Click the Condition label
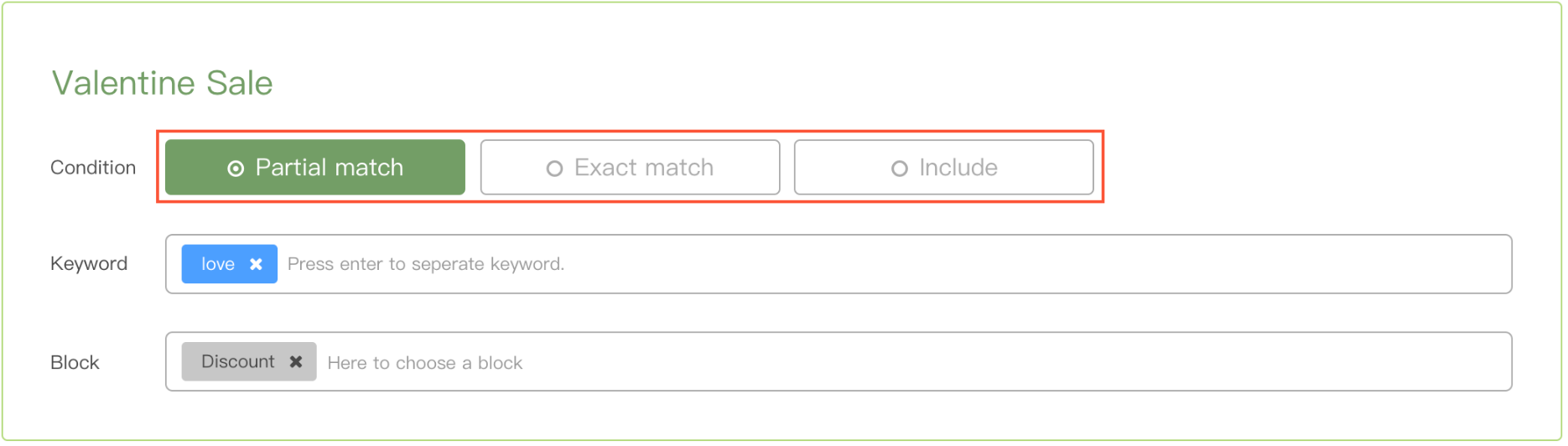The image size is (1568, 446). click(x=93, y=168)
